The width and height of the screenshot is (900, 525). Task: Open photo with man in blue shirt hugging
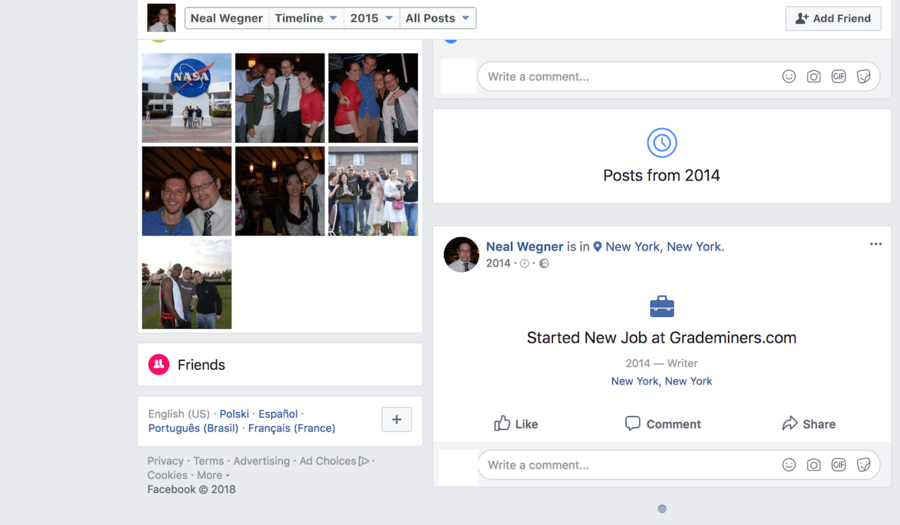[373, 98]
